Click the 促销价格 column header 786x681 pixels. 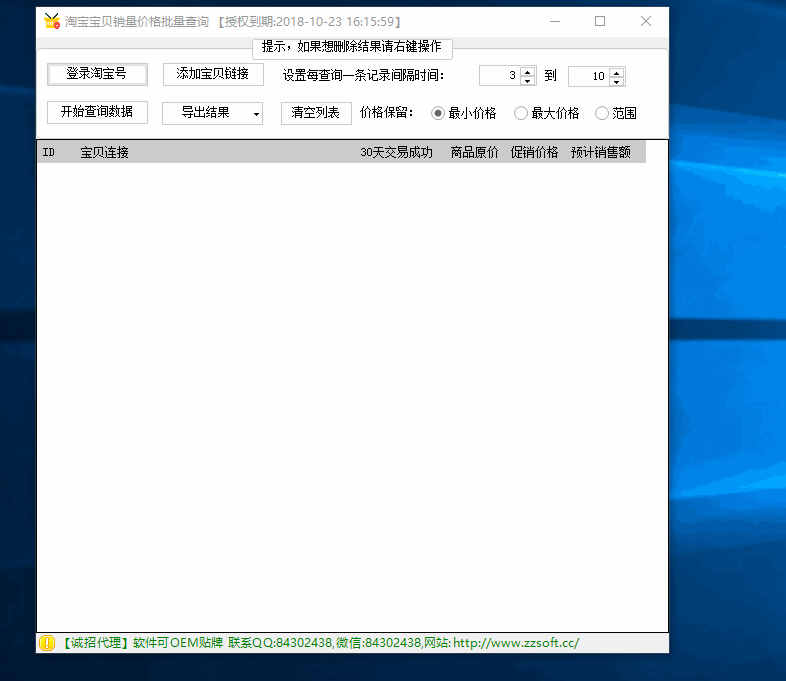534,152
